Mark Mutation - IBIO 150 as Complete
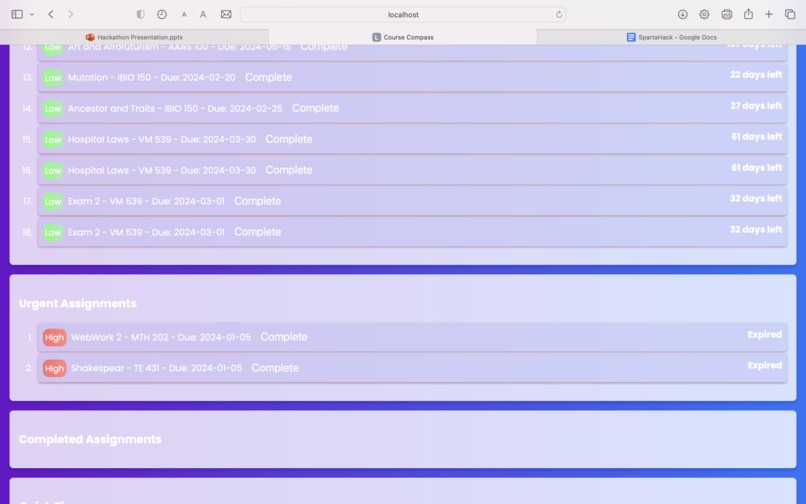This screenshot has height=504, width=806. click(268, 77)
